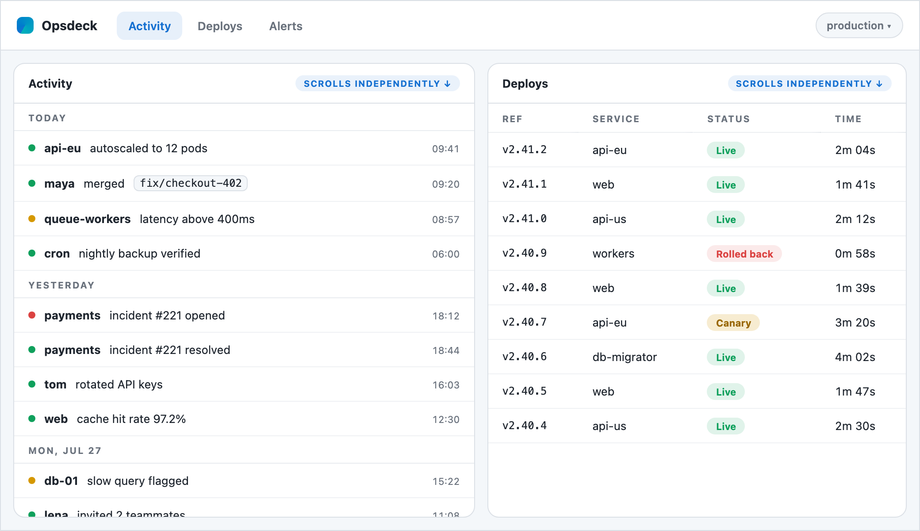Viewport: 920px width, 531px height.
Task: Click the REF column header
Action: 512,119
